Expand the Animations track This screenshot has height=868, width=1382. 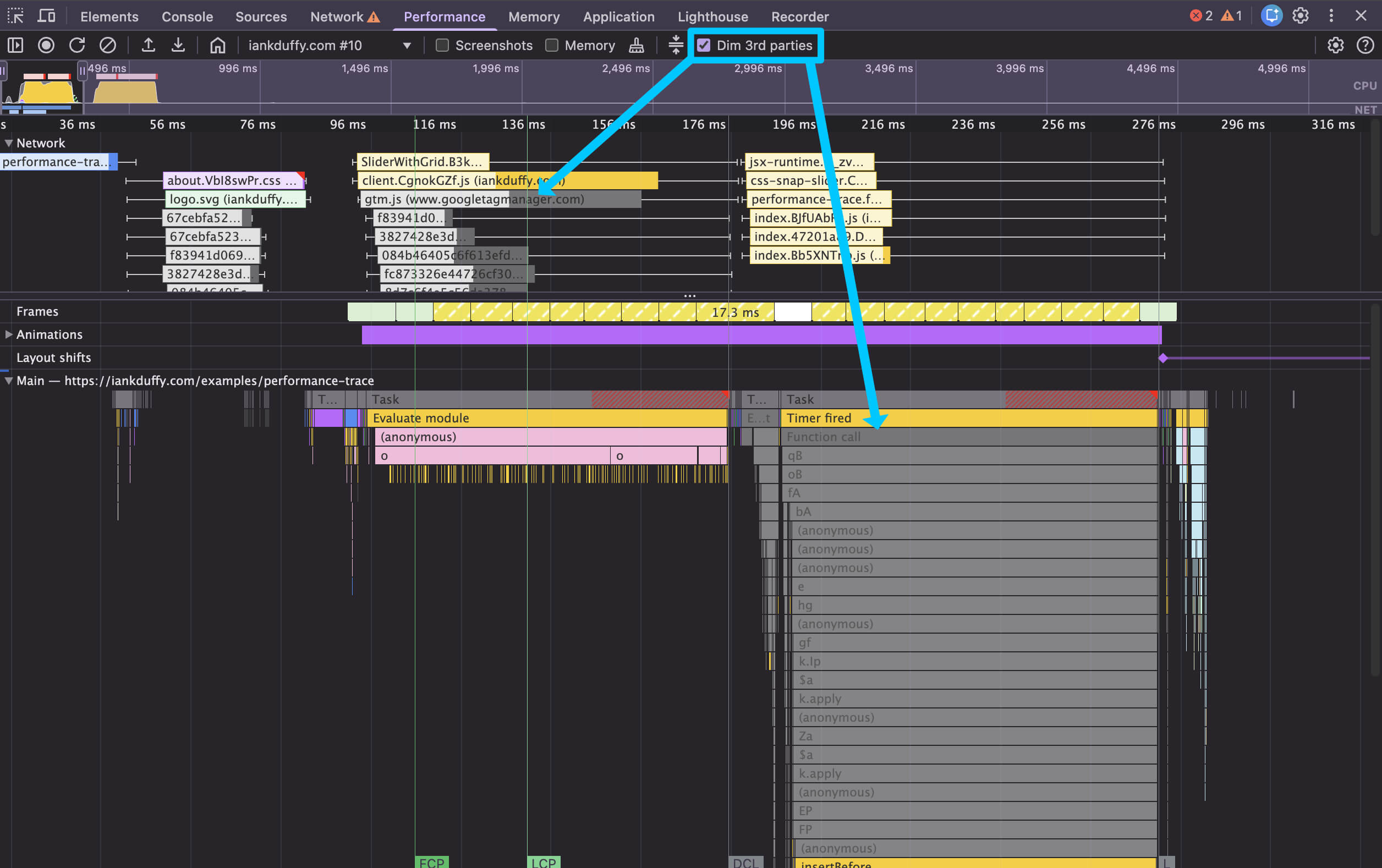tap(9, 334)
